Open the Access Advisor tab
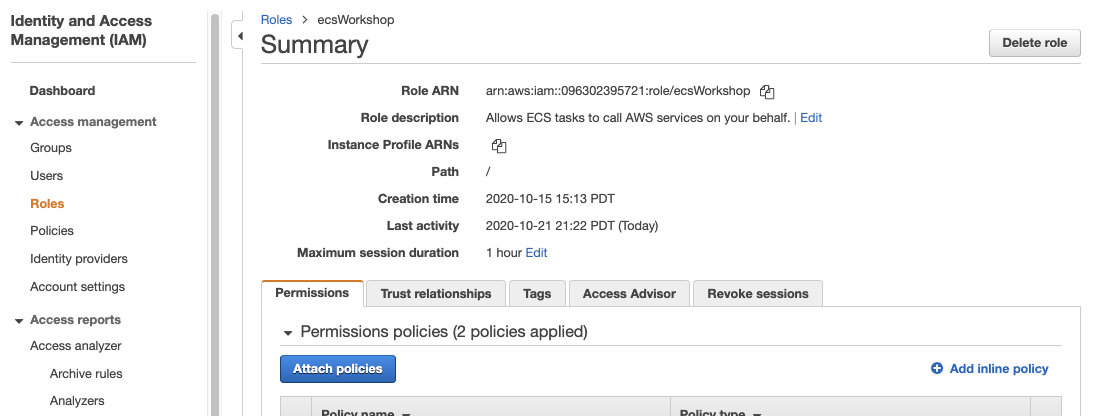 click(x=629, y=294)
